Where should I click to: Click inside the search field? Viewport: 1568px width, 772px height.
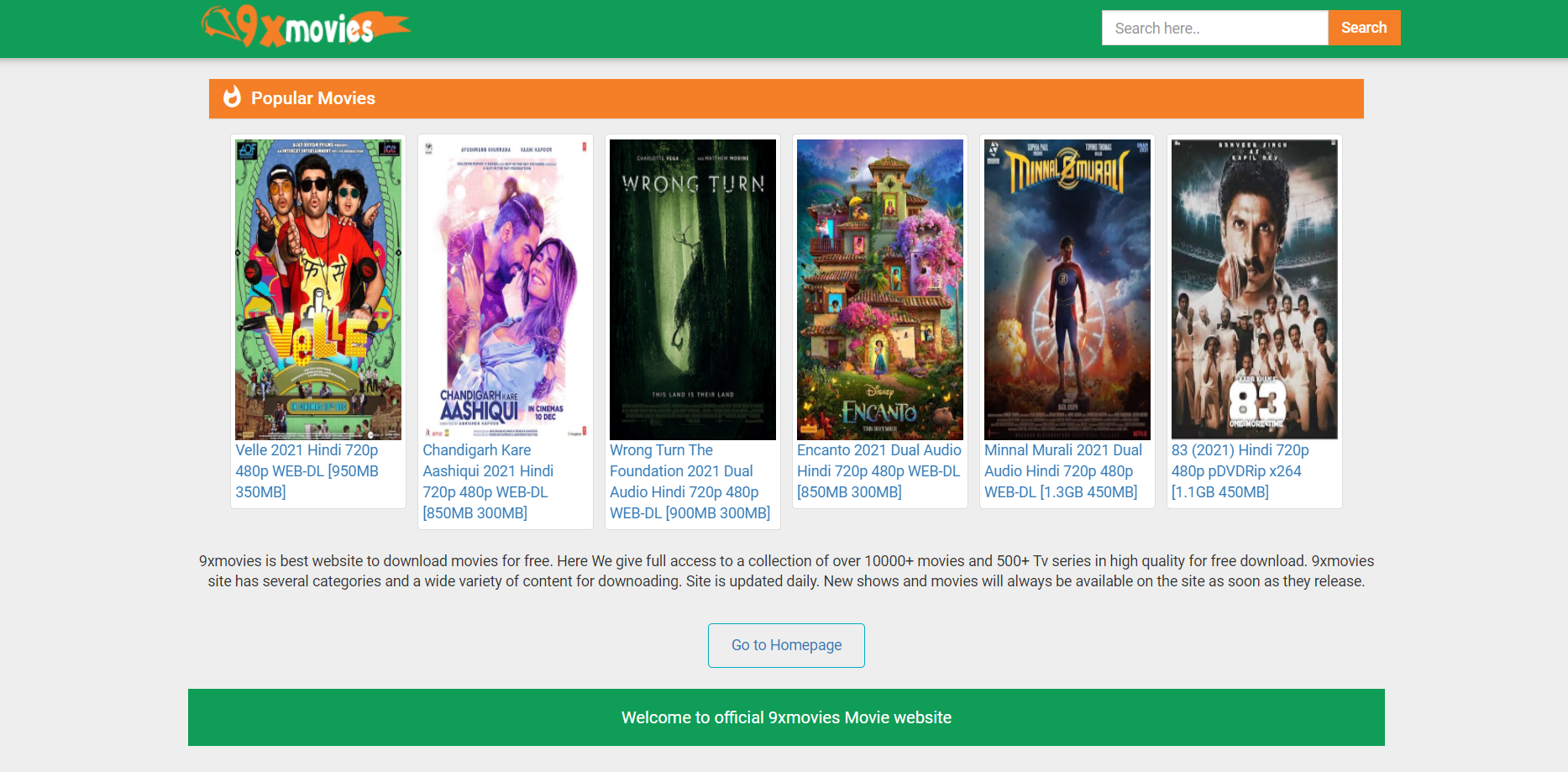click(1214, 27)
